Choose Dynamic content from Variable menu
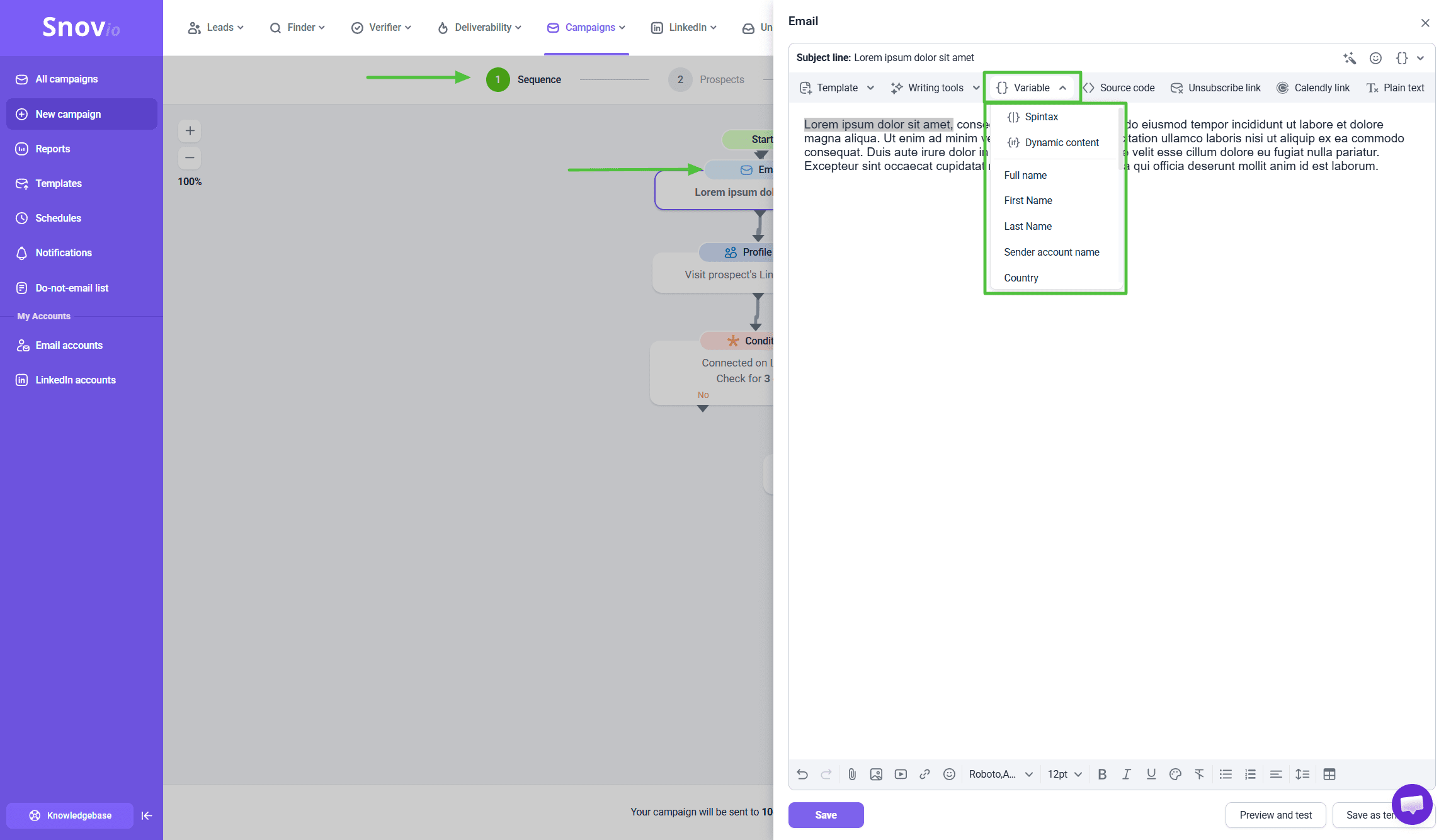The height and width of the screenshot is (840, 1451). (x=1061, y=142)
